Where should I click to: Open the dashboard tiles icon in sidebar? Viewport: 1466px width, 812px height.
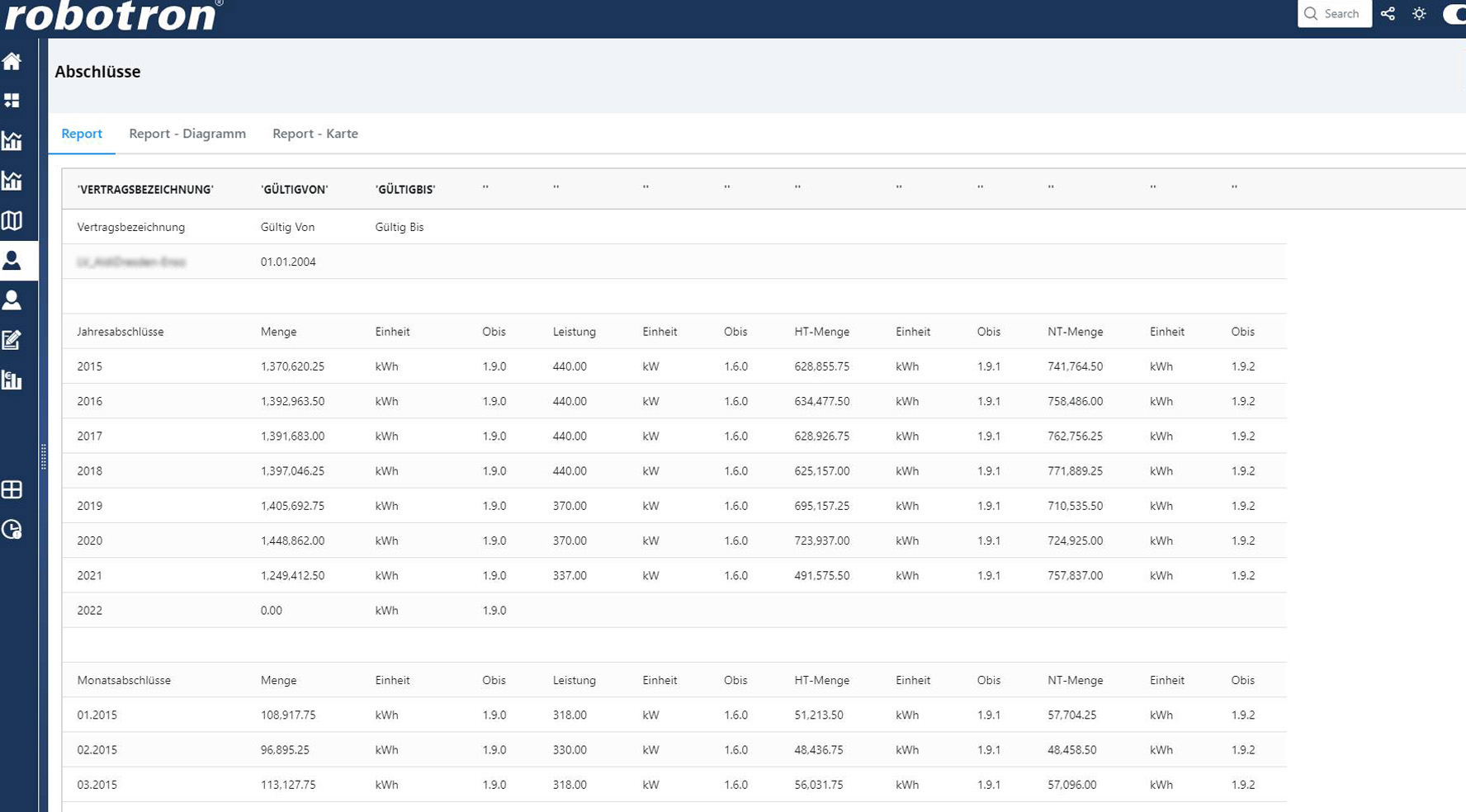[12, 101]
